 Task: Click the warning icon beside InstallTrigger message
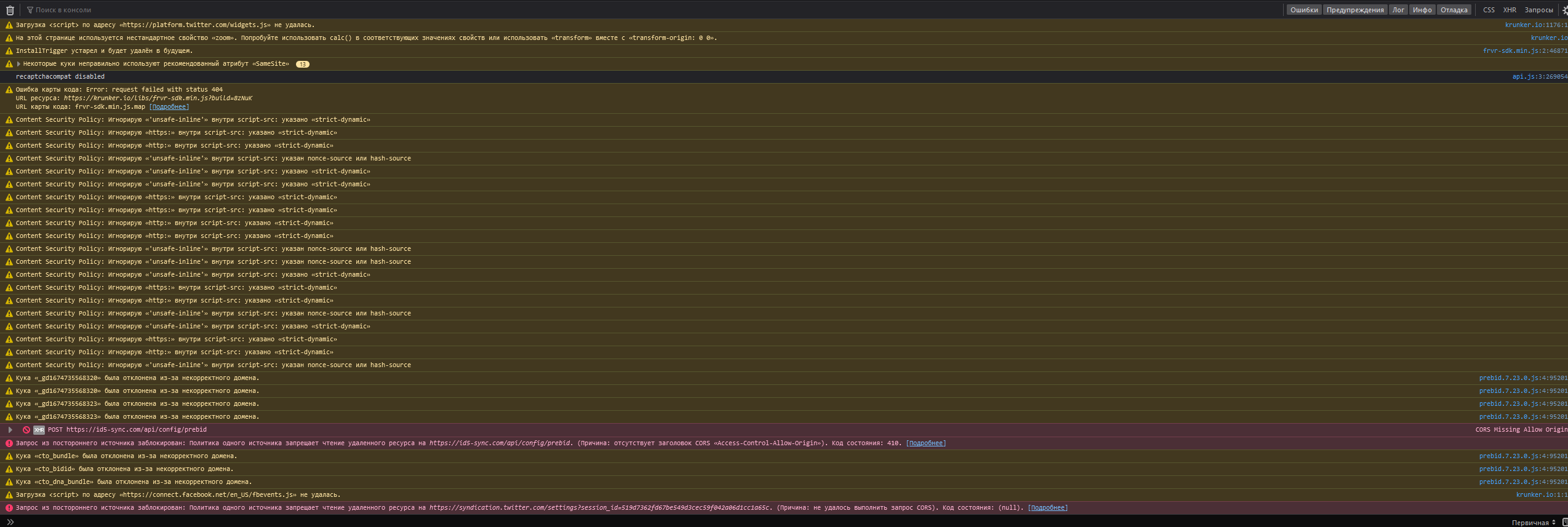point(9,51)
